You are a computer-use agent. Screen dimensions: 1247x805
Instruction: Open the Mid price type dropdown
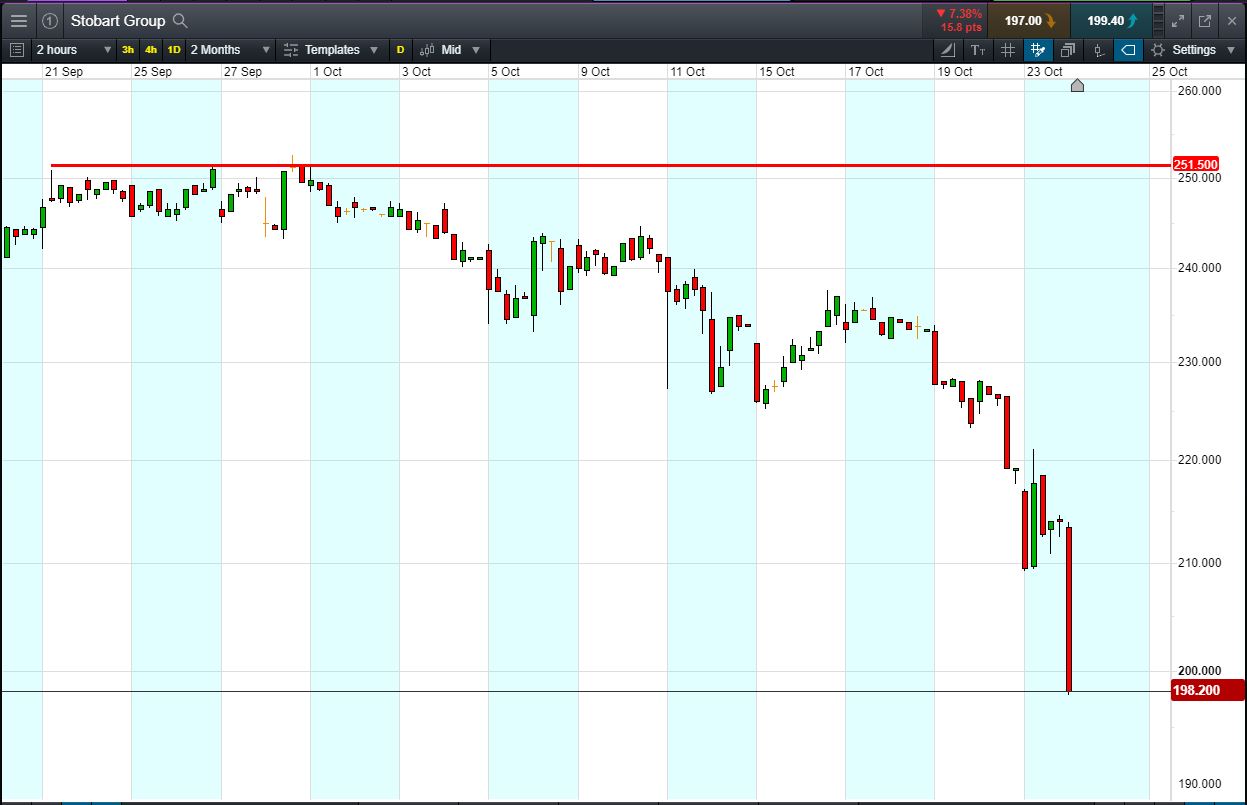pyautogui.click(x=451, y=49)
